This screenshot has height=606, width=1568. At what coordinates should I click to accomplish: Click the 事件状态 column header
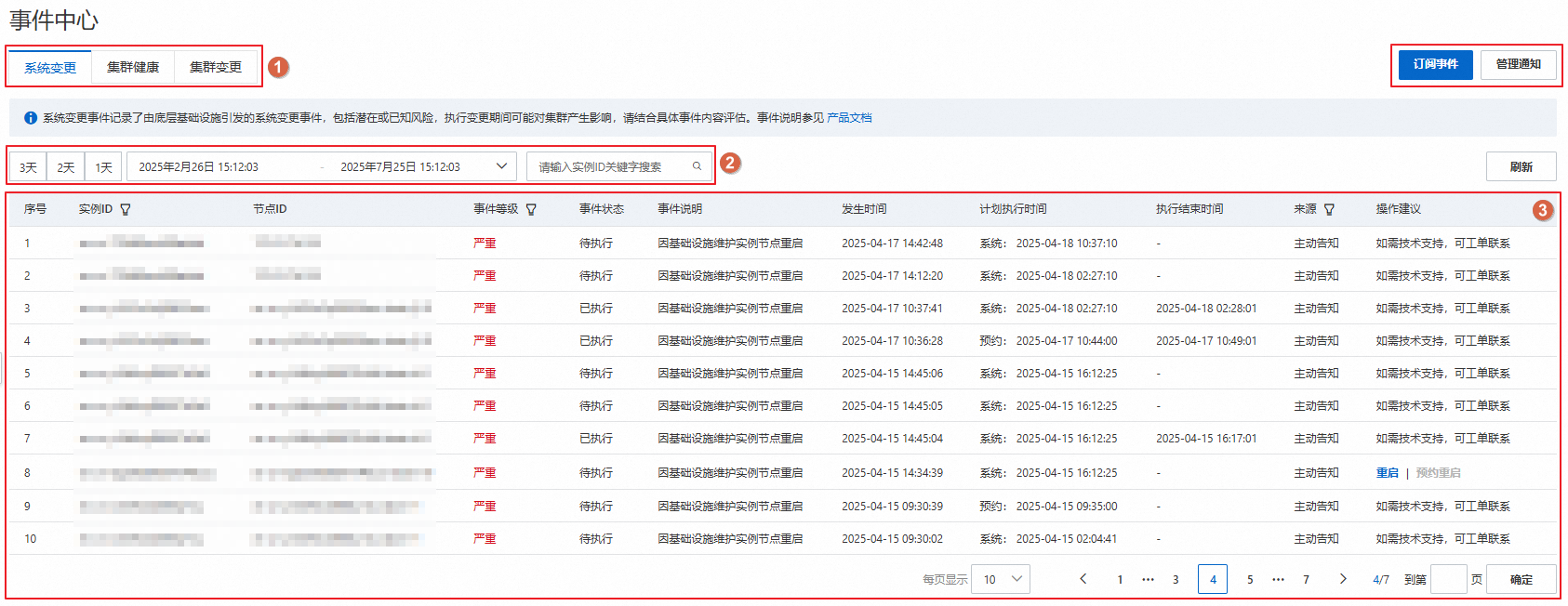[602, 209]
